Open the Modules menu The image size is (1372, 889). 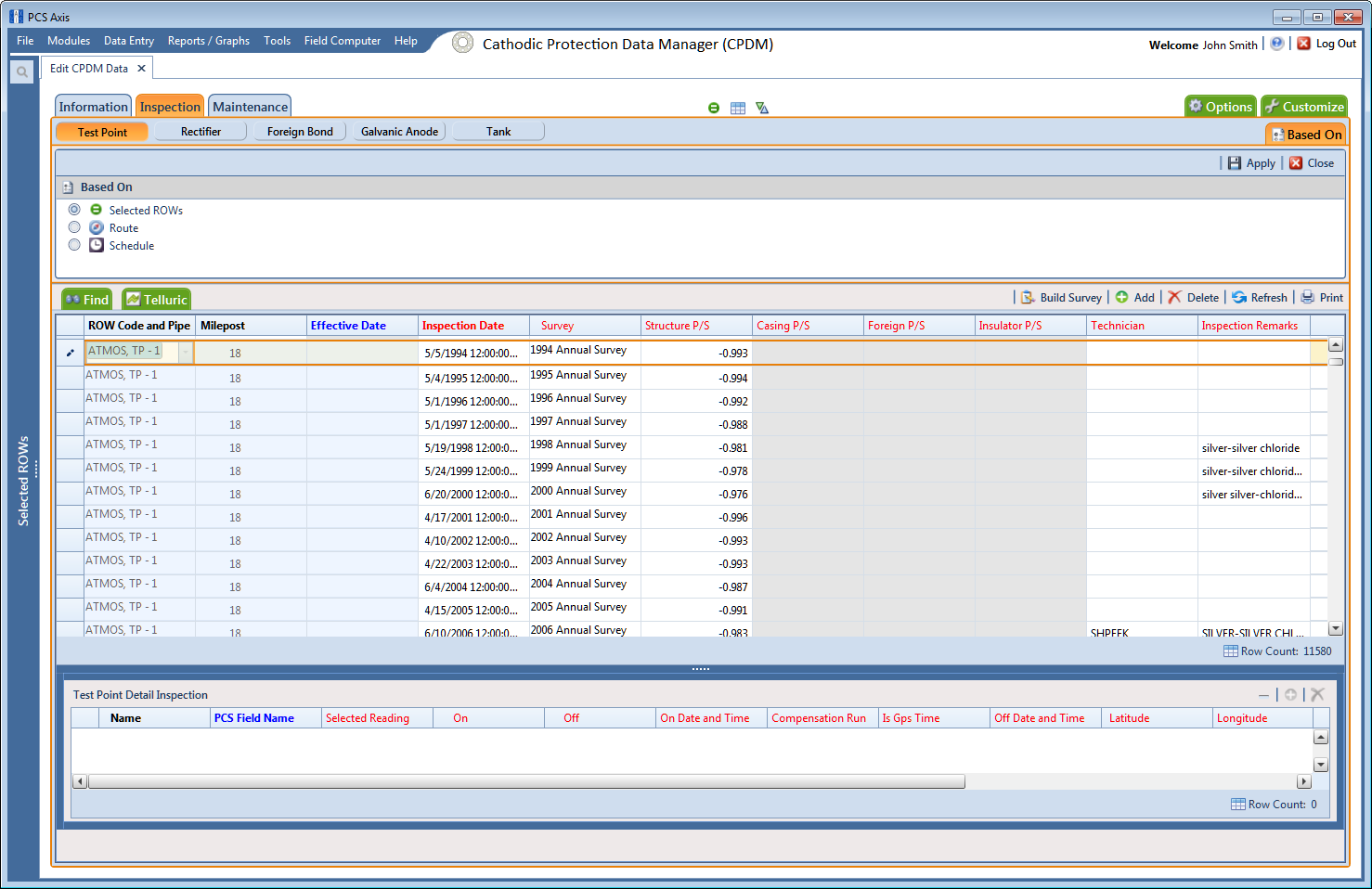[x=69, y=41]
